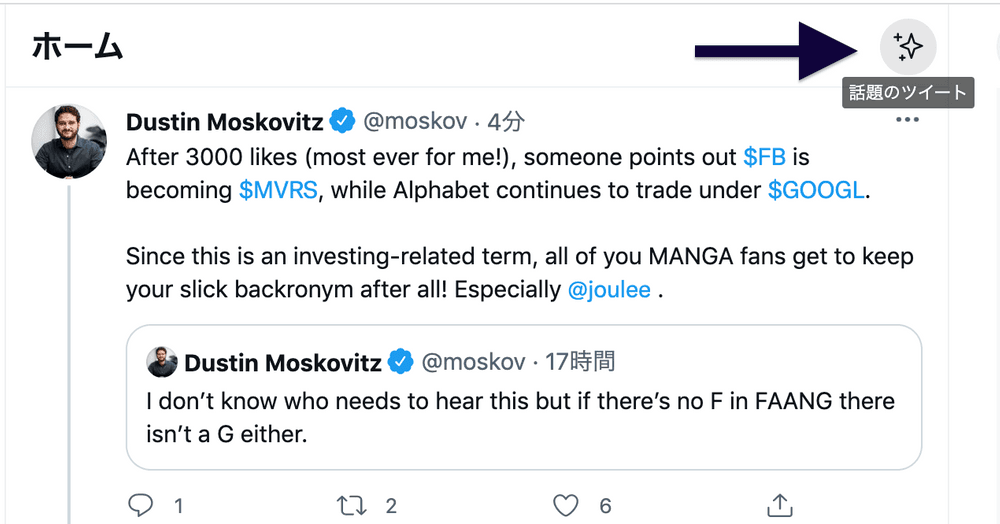
Task: Click the share tweet icon
Action: point(780,505)
